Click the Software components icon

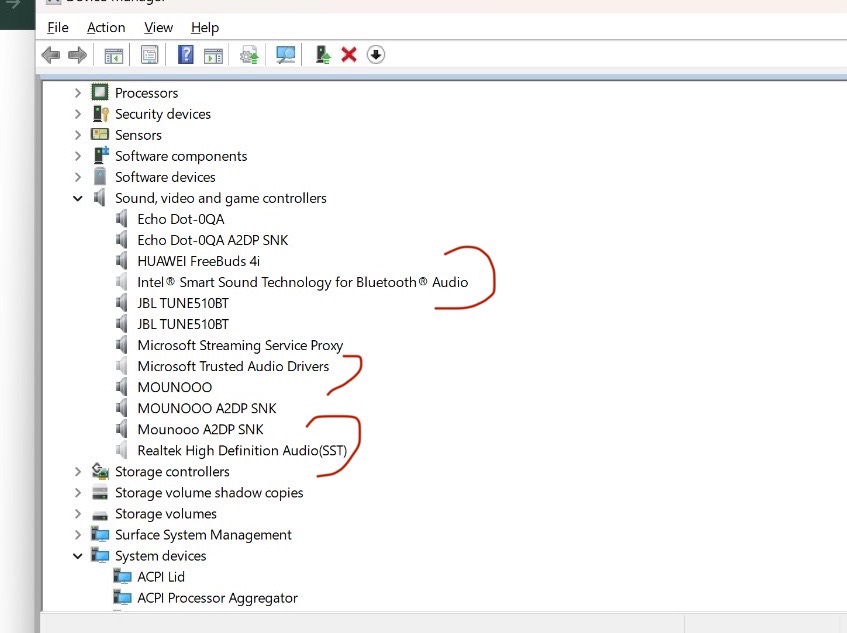coord(100,155)
